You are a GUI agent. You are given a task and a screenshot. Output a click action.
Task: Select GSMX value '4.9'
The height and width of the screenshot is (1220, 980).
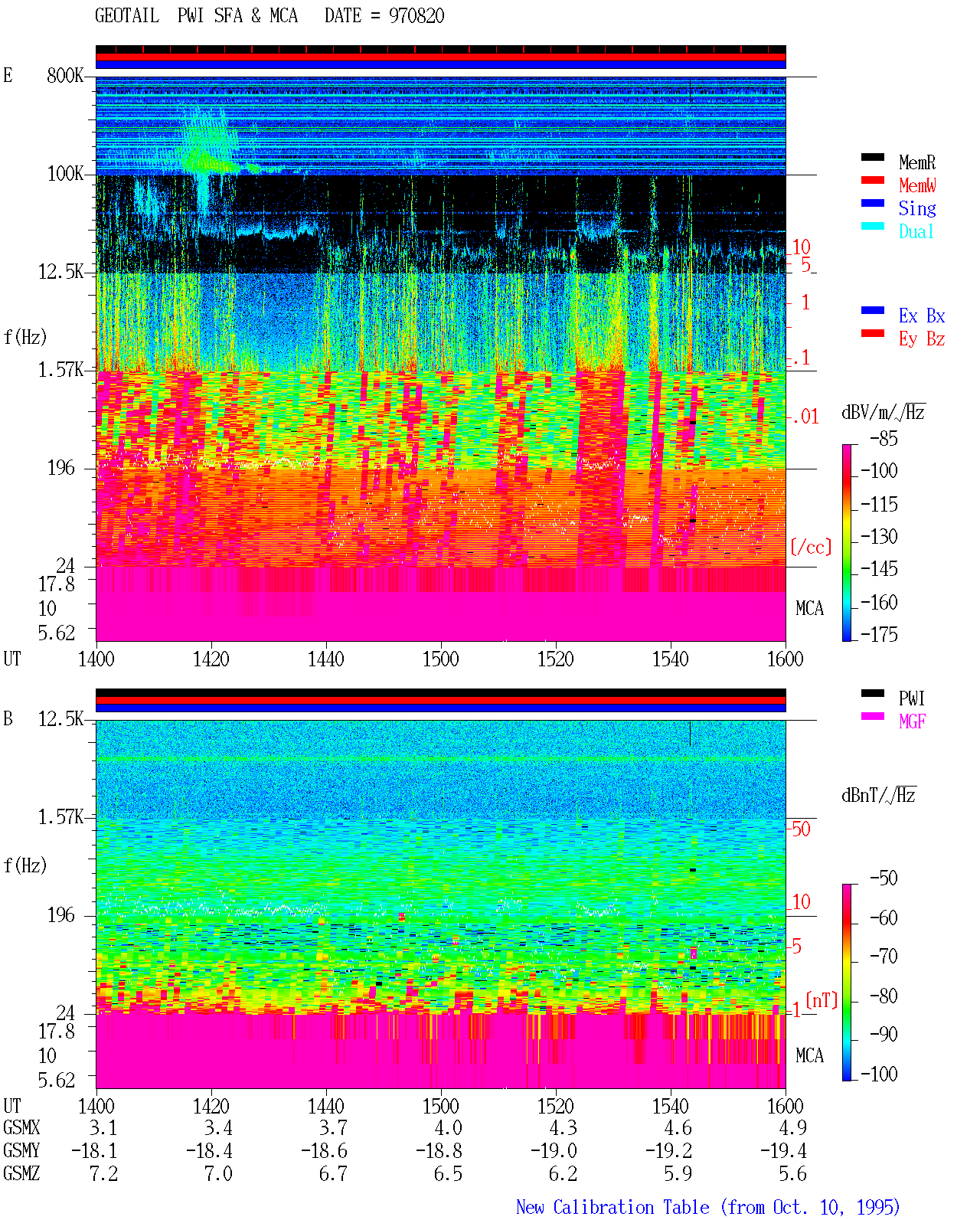[792, 1128]
